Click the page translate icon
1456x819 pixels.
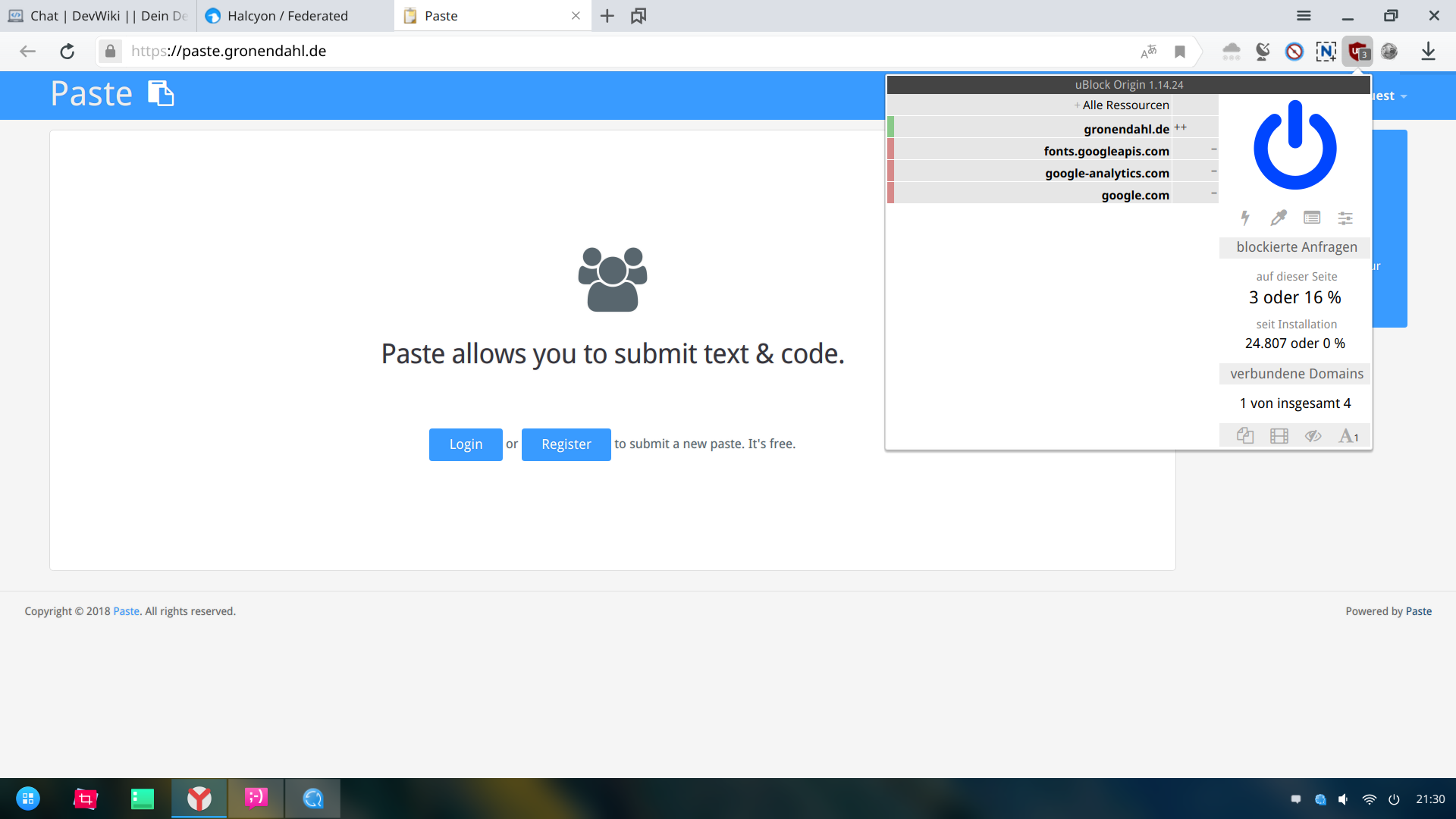pyautogui.click(x=1148, y=52)
